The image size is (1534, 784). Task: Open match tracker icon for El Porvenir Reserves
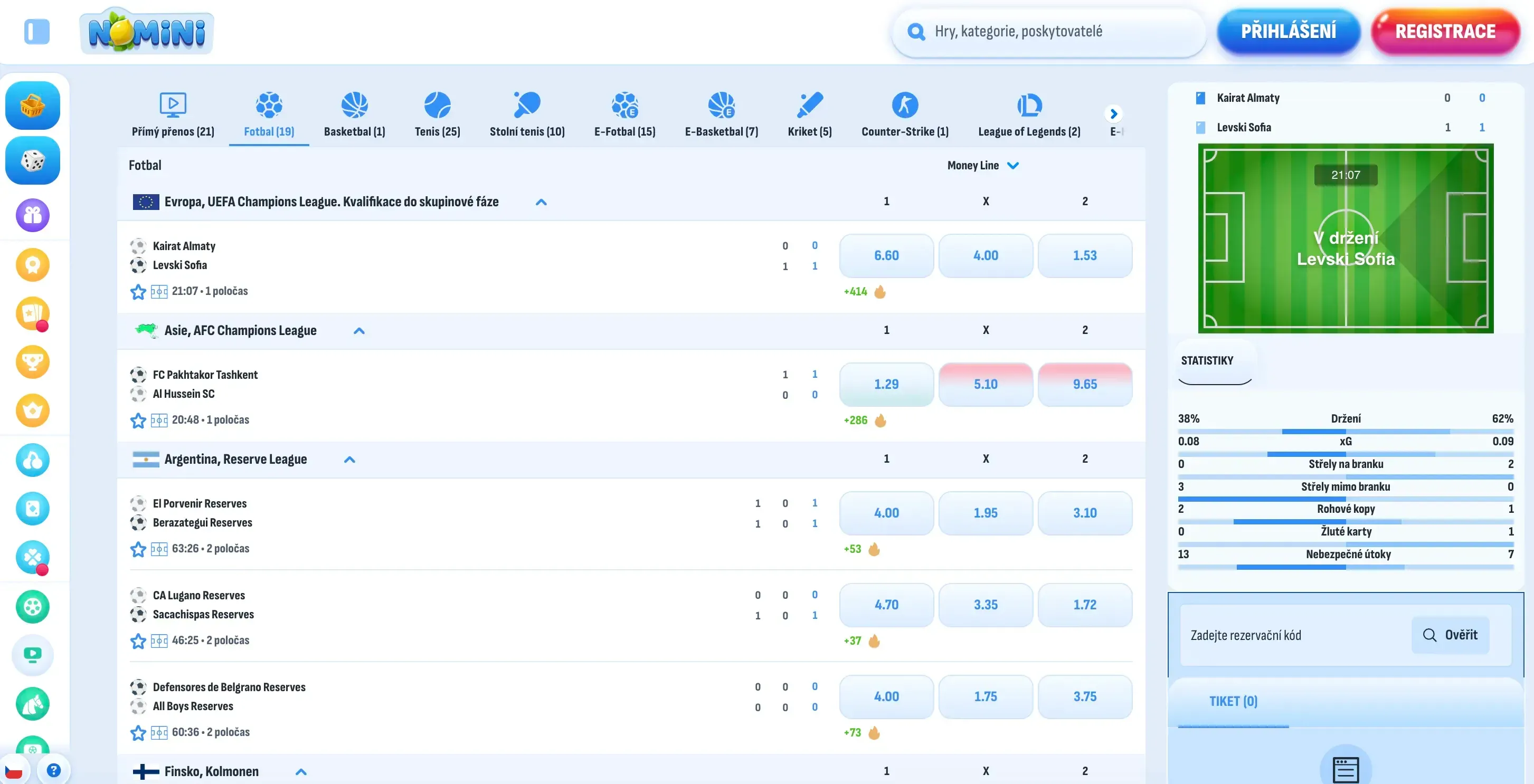click(x=159, y=549)
